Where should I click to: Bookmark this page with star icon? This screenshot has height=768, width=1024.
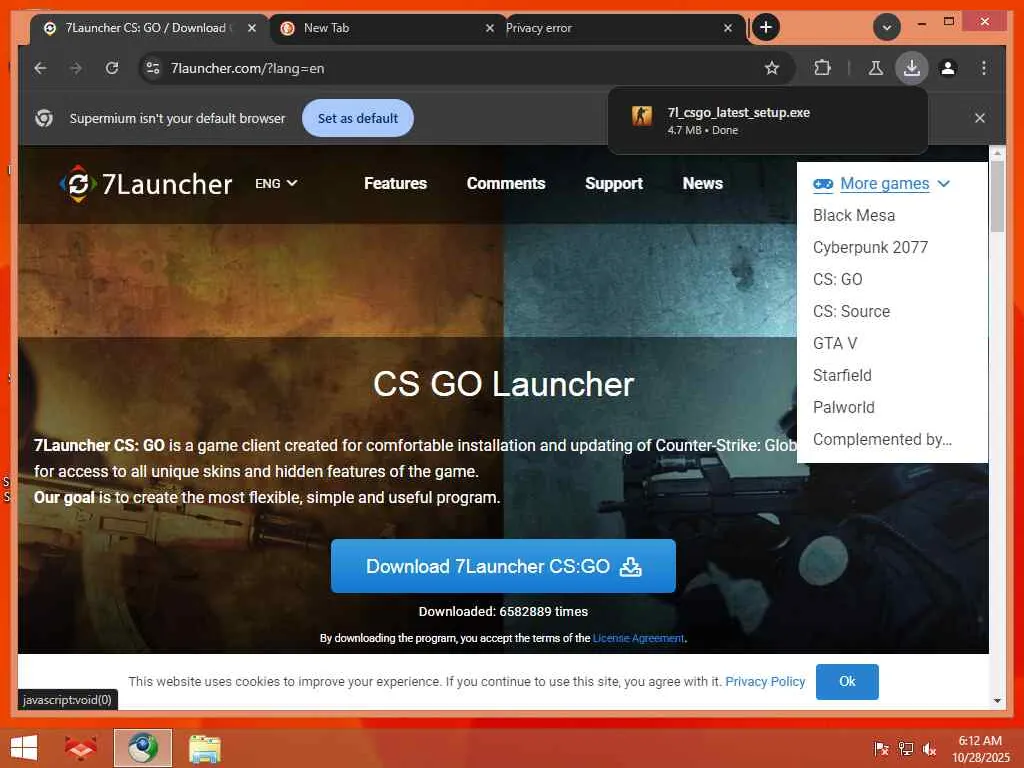(x=772, y=68)
